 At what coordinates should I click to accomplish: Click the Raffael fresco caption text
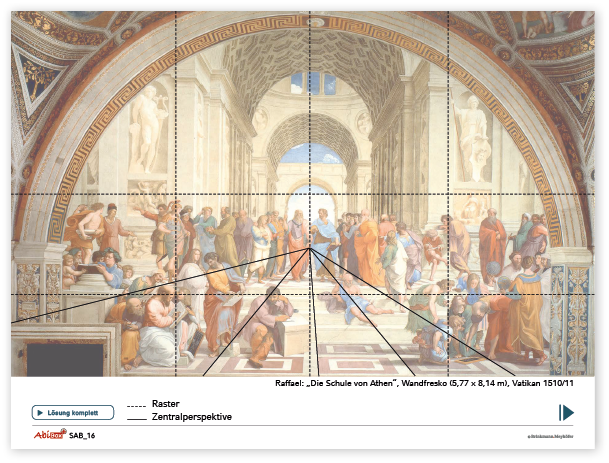424,383
